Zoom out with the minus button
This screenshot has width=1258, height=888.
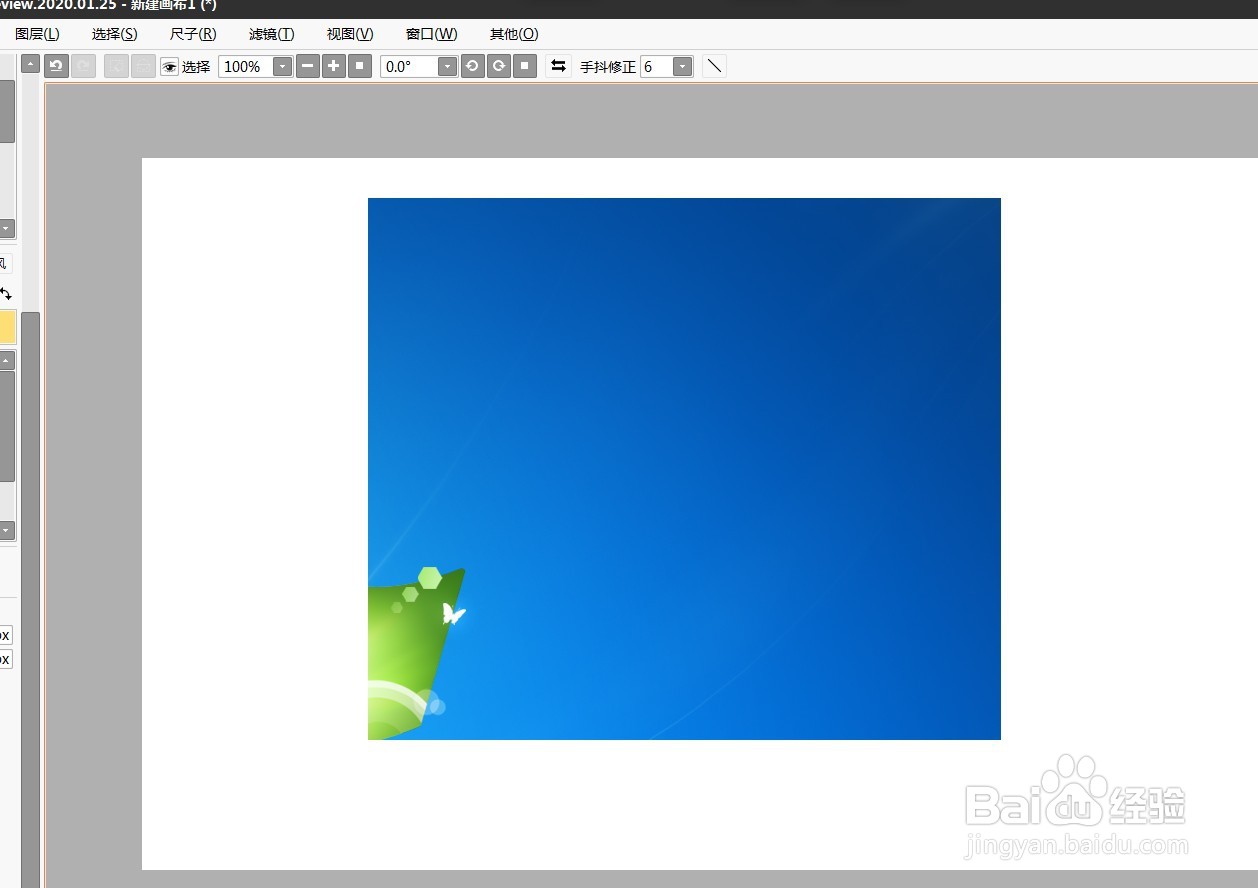(x=308, y=66)
